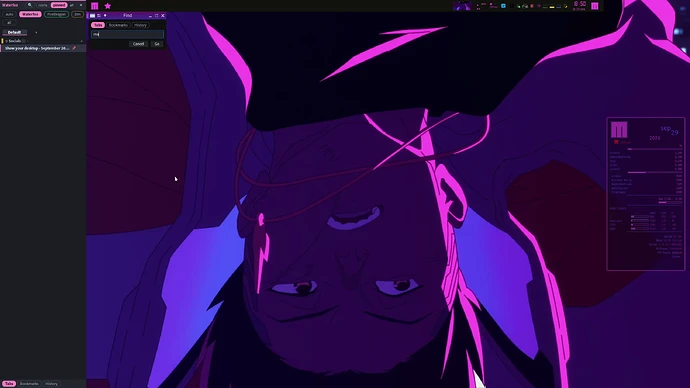Add a new workspace with plus button
This screenshot has width=690, height=388.
click(x=36, y=32)
